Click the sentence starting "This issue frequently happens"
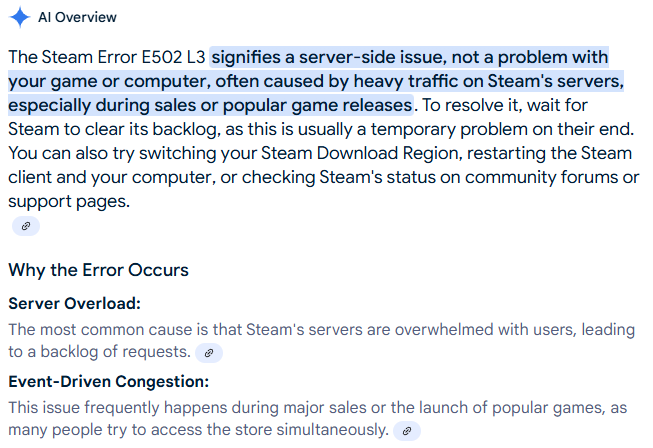653x448 pixels. click(x=317, y=418)
